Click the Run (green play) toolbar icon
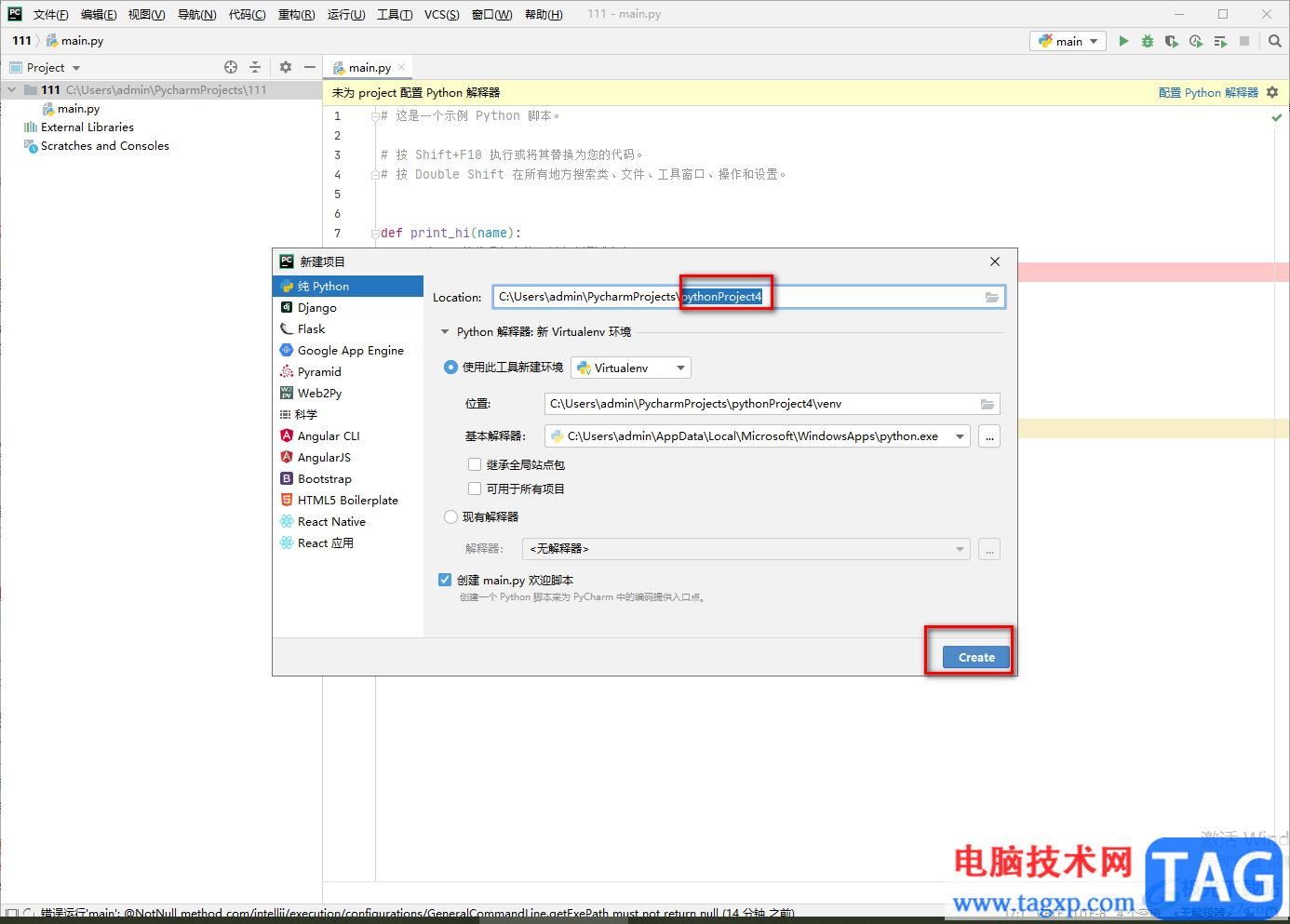Viewport: 1290px width, 924px height. tap(1123, 41)
